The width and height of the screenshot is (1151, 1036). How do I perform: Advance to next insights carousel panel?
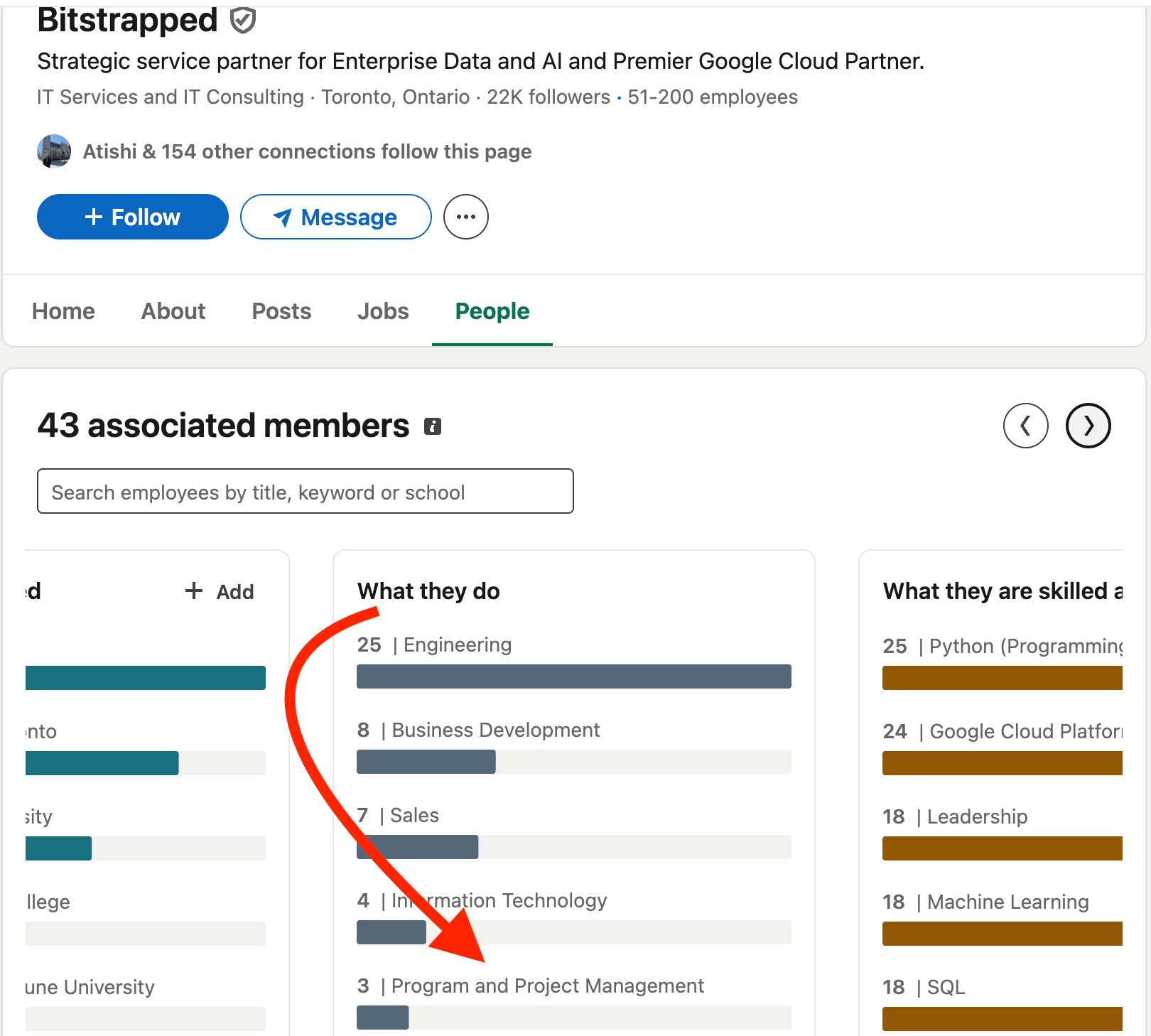click(x=1088, y=426)
